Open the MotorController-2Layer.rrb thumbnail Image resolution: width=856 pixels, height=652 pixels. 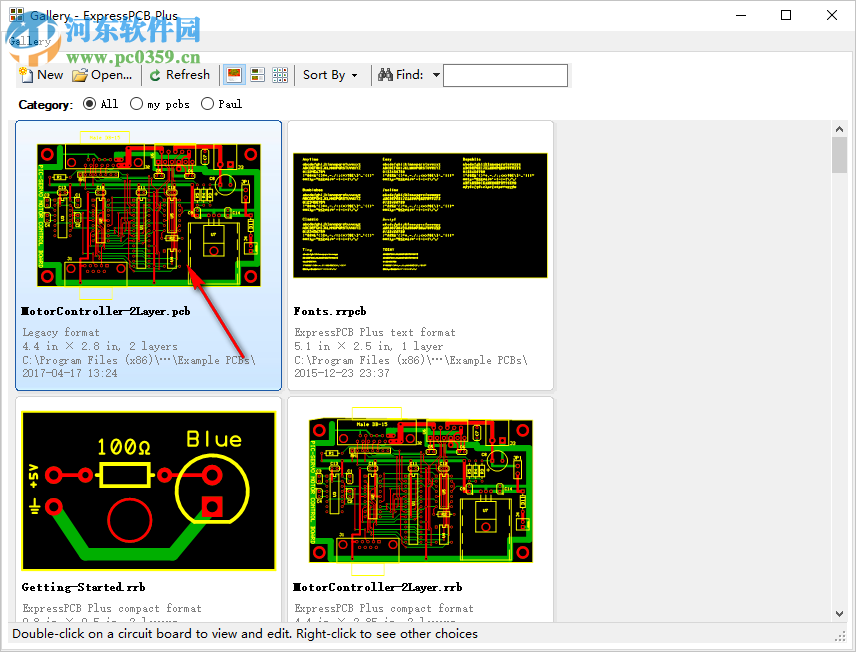[x=418, y=490]
